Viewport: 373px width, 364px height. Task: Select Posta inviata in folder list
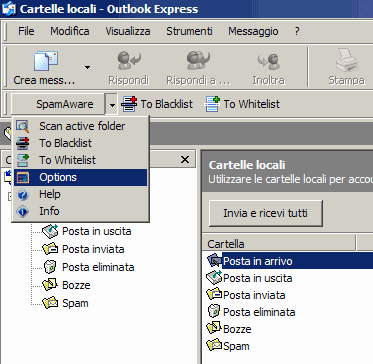[254, 295]
